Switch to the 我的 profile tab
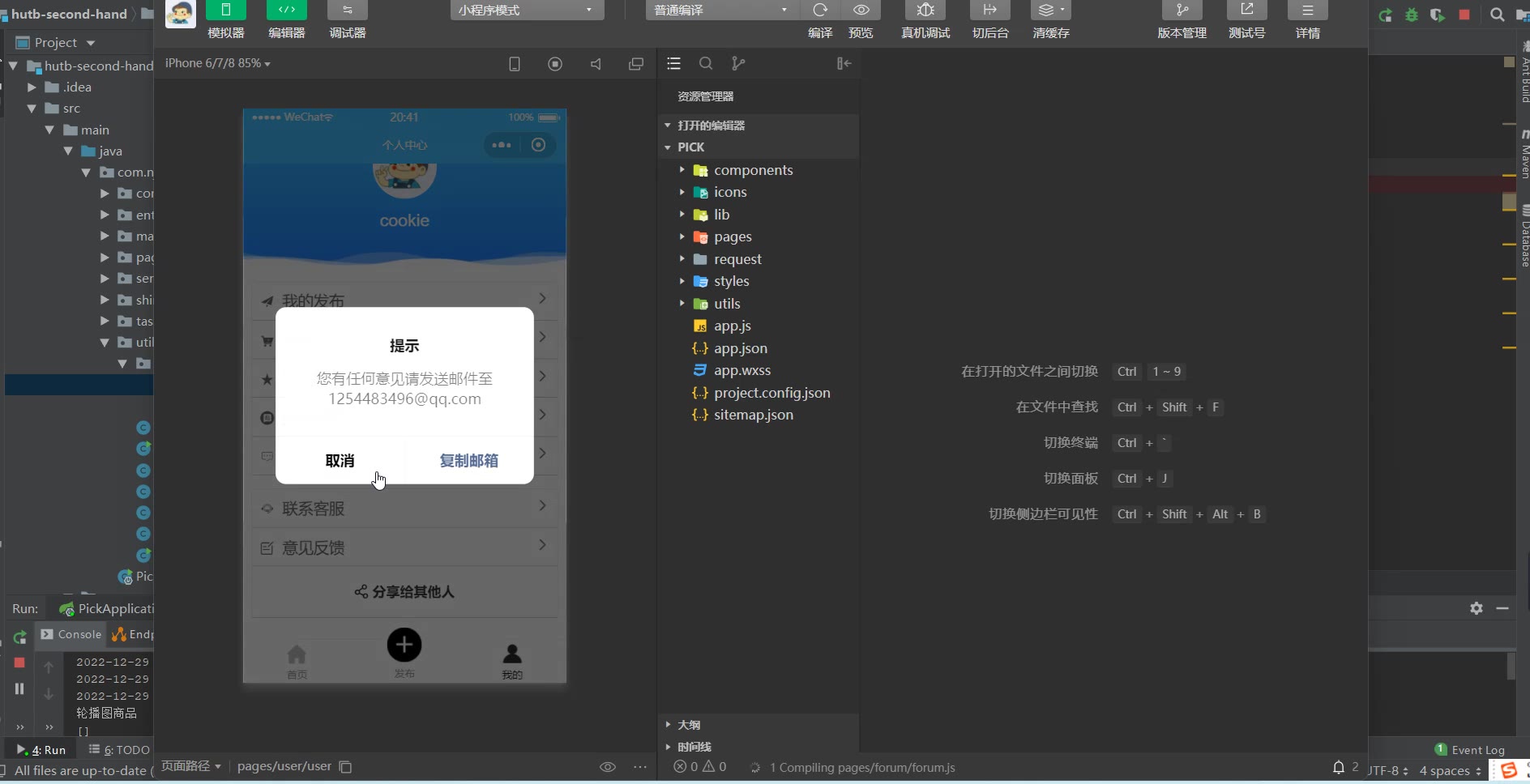 point(512,661)
